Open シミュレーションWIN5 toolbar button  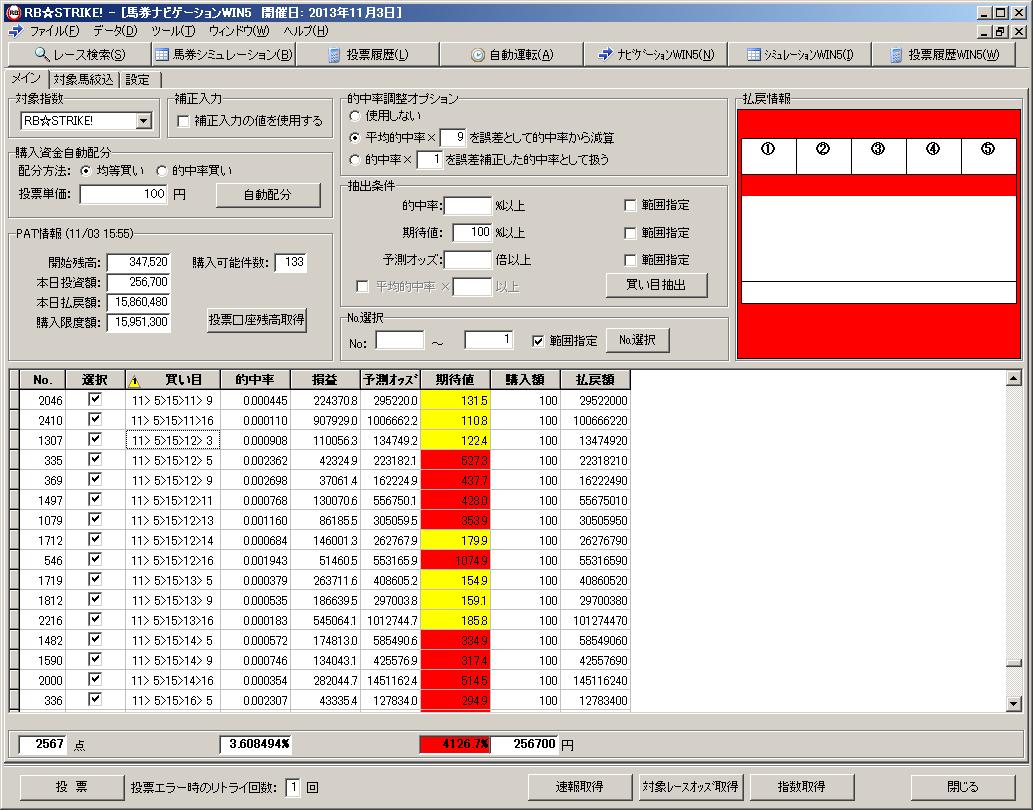799,55
